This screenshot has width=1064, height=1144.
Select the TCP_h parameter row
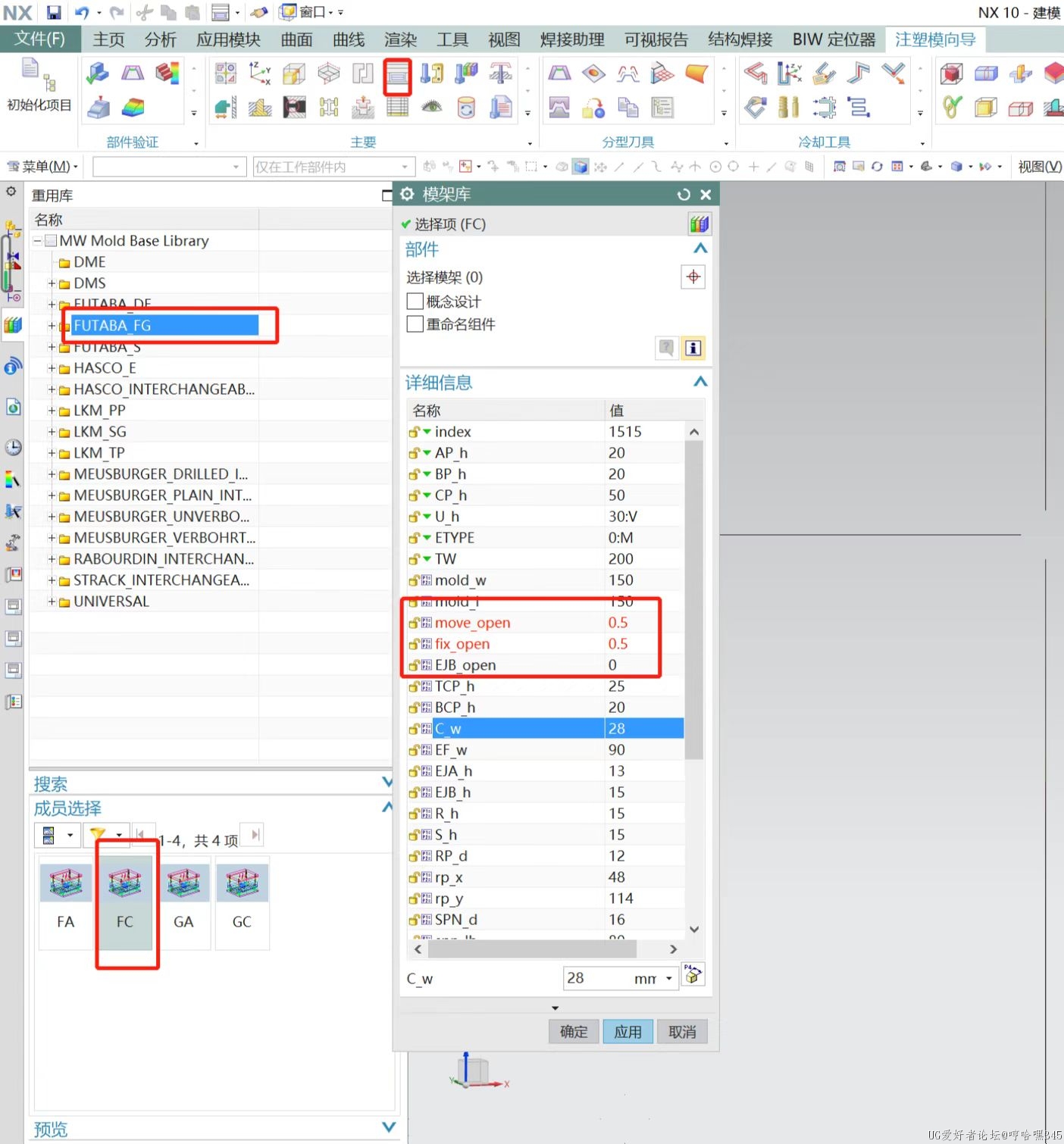[x=546, y=686]
